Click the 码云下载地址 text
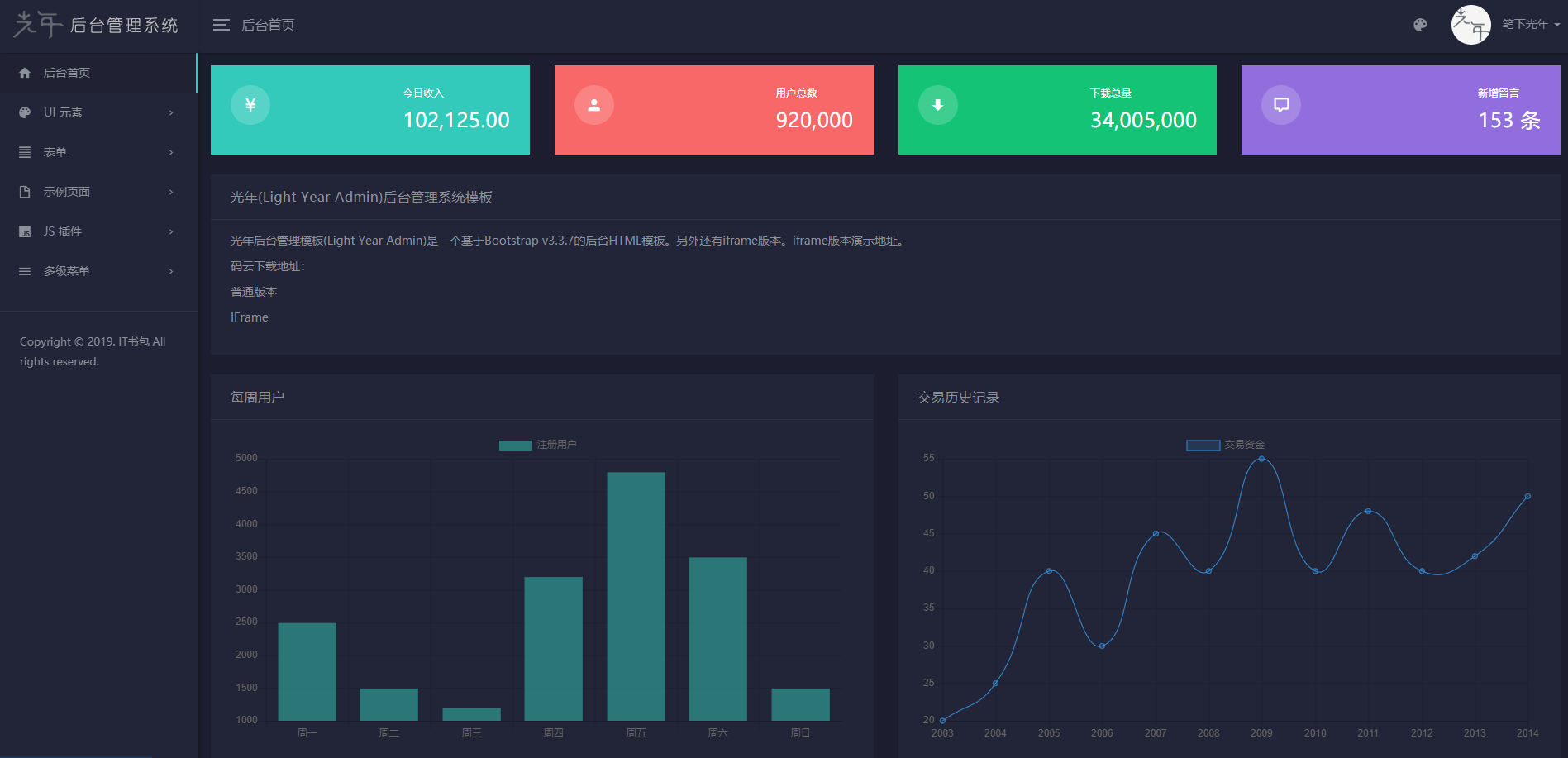 (268, 266)
